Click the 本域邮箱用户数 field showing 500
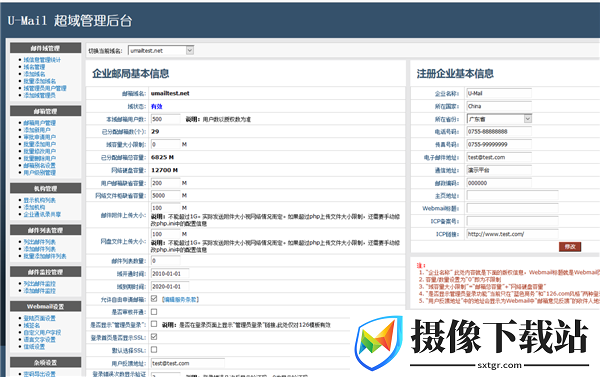This screenshot has height=377, width=600. [165, 119]
